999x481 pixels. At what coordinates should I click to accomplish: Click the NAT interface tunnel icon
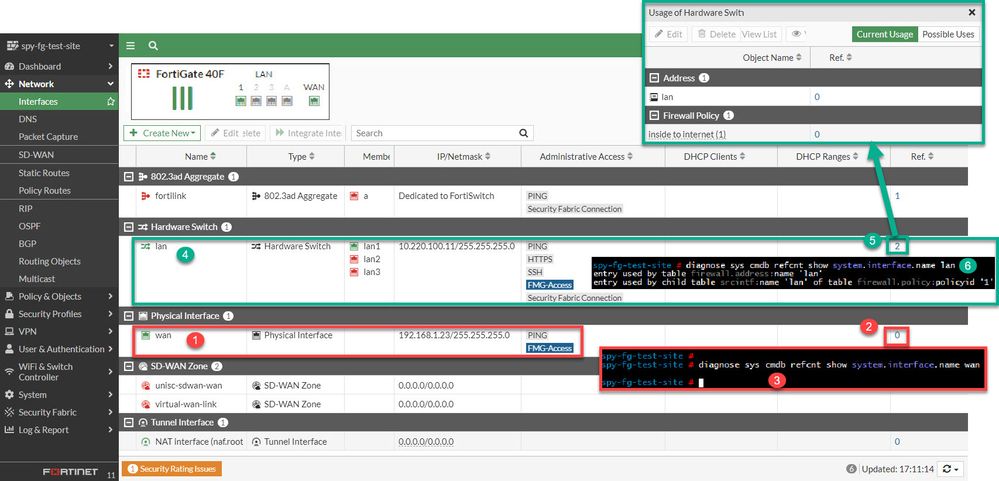[145, 442]
